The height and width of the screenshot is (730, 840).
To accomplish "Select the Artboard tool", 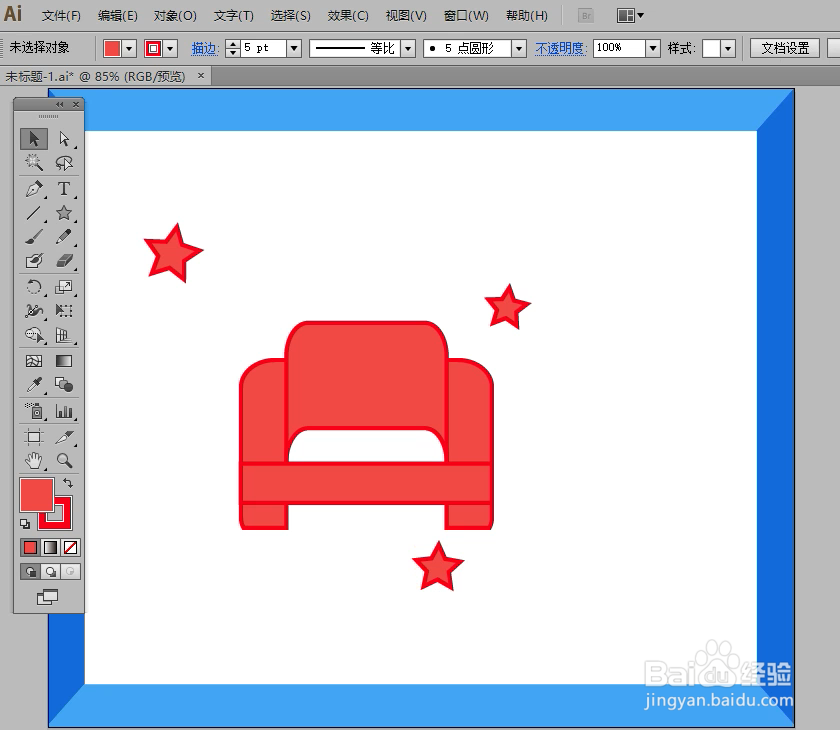I will point(34,437).
